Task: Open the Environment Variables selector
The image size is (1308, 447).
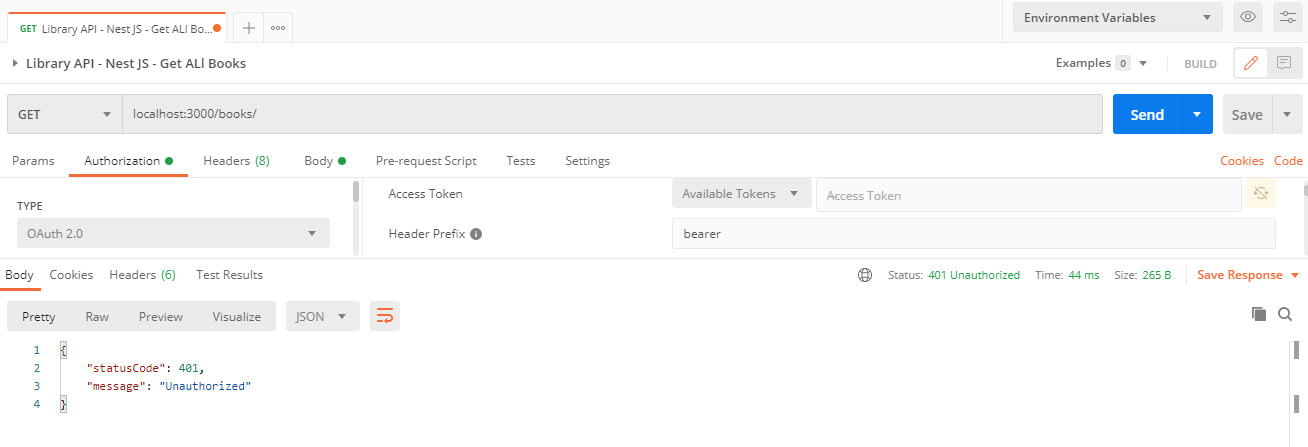Action: click(1117, 17)
